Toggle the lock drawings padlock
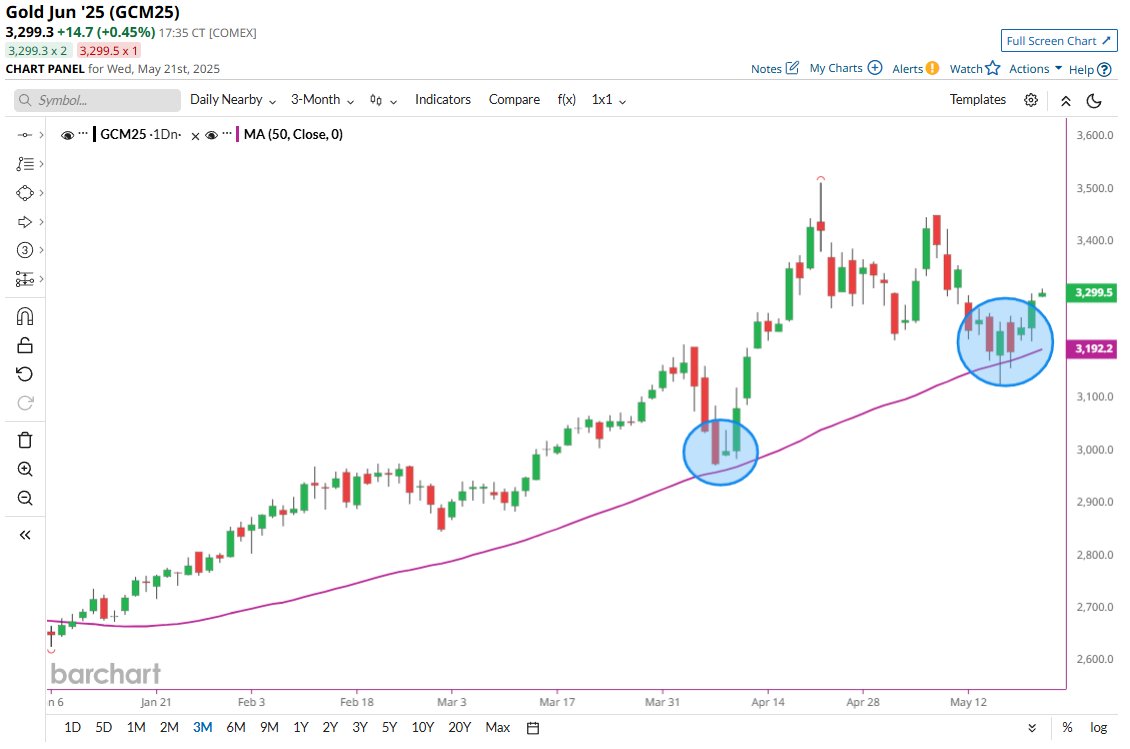 pos(25,345)
